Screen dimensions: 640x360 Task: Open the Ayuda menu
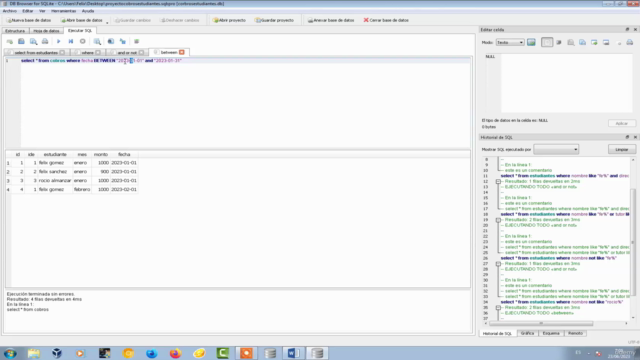[x=88, y=11]
